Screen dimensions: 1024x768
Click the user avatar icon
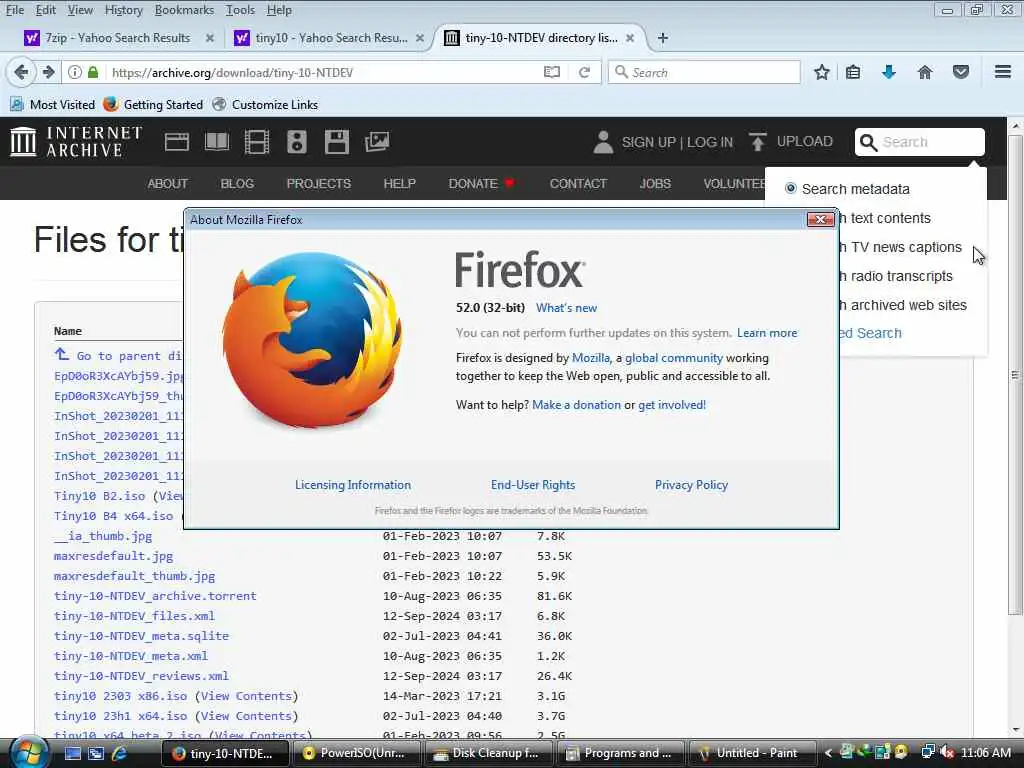coord(603,142)
